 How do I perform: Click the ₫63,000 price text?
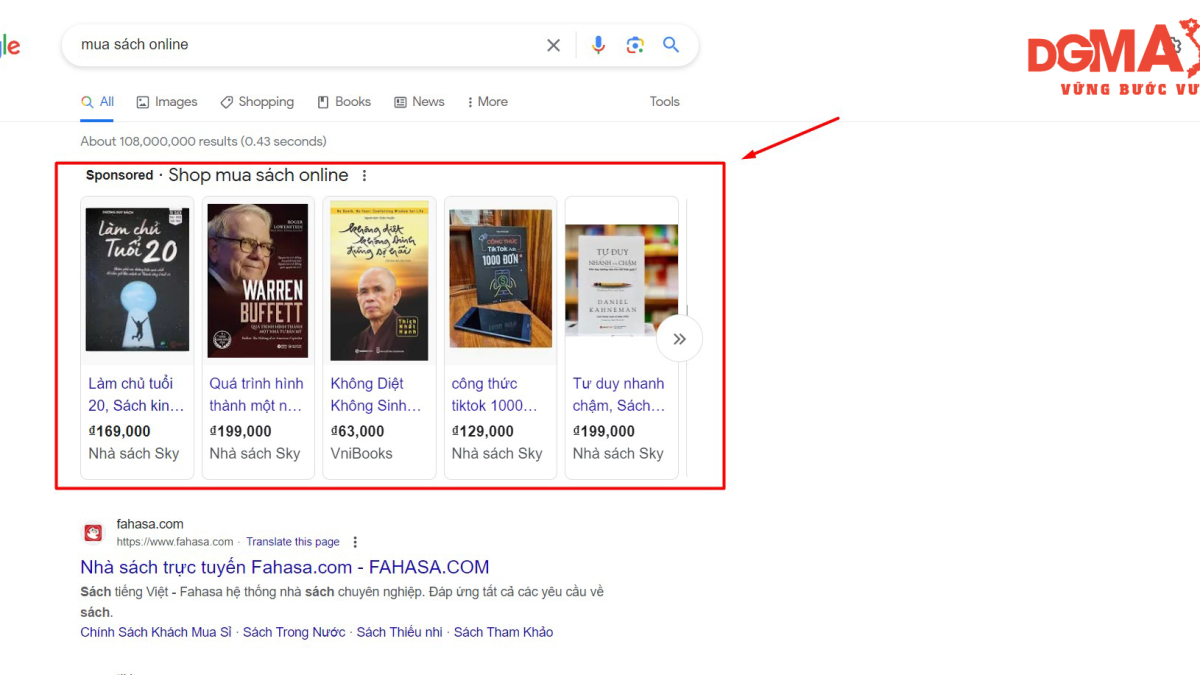point(357,431)
